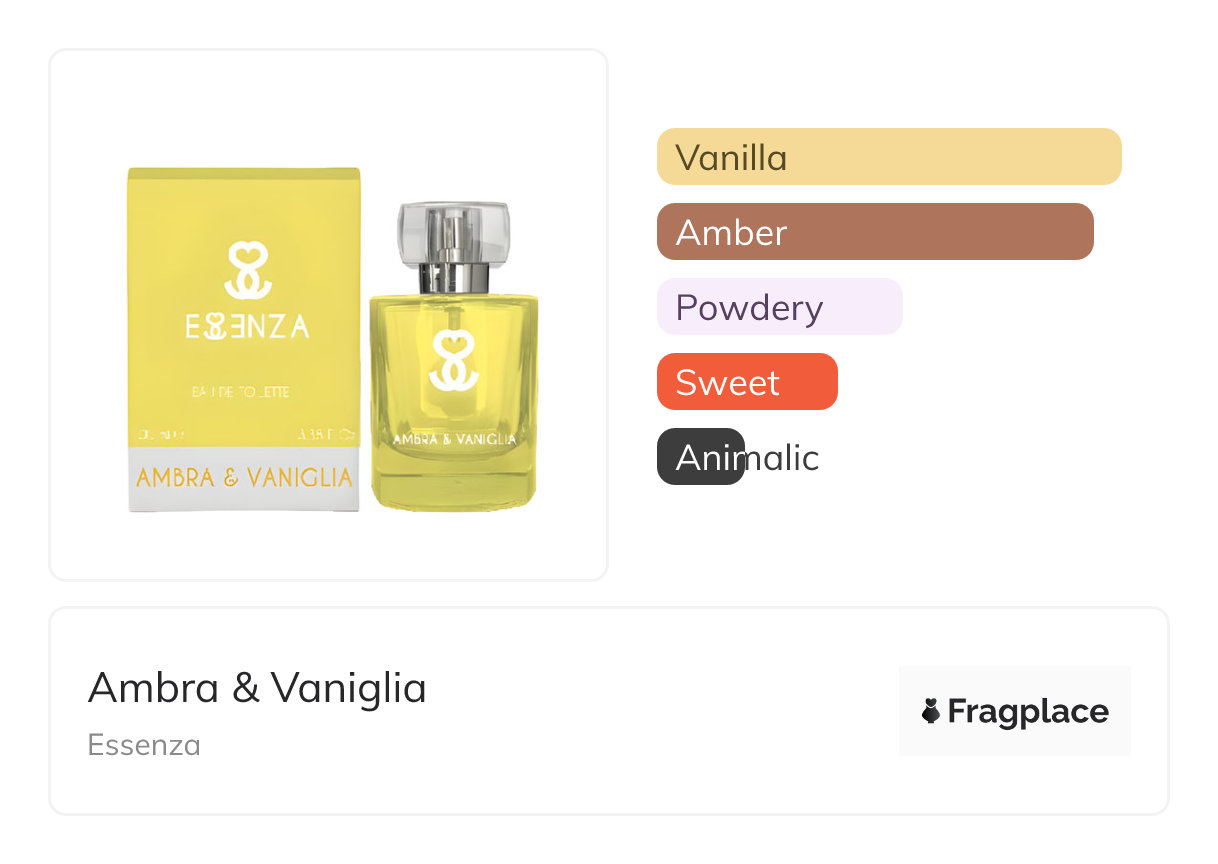This screenshot has width=1218, height=864.
Task: Click the bottle's clear silver cap
Action: [x=454, y=232]
